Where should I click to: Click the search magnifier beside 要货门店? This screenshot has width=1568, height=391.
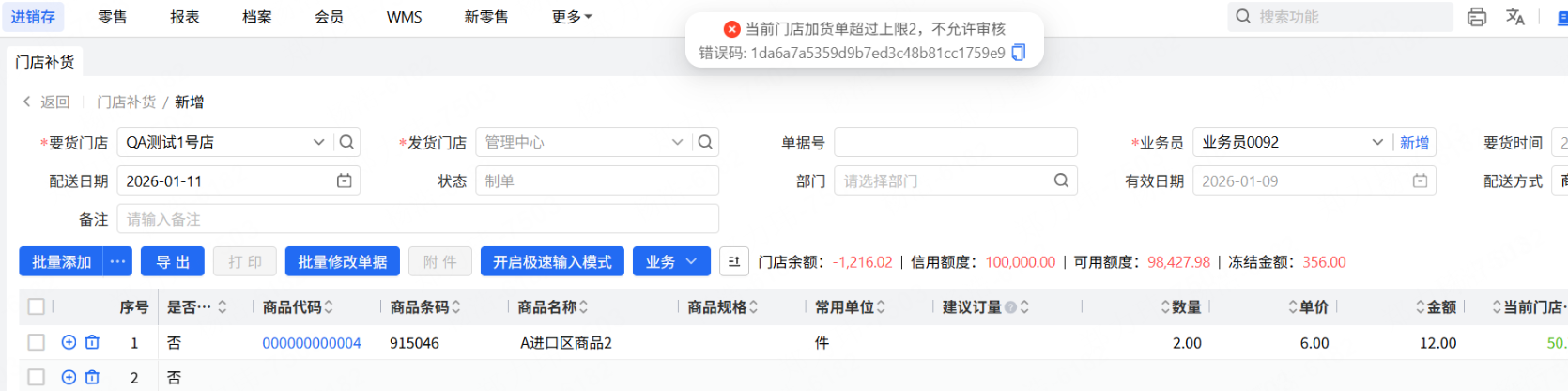(x=346, y=142)
